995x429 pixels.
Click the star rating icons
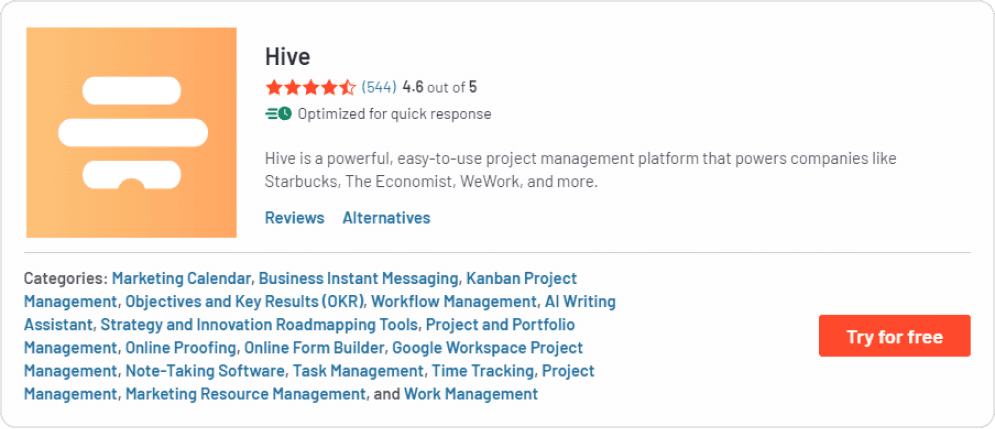pyautogui.click(x=310, y=87)
